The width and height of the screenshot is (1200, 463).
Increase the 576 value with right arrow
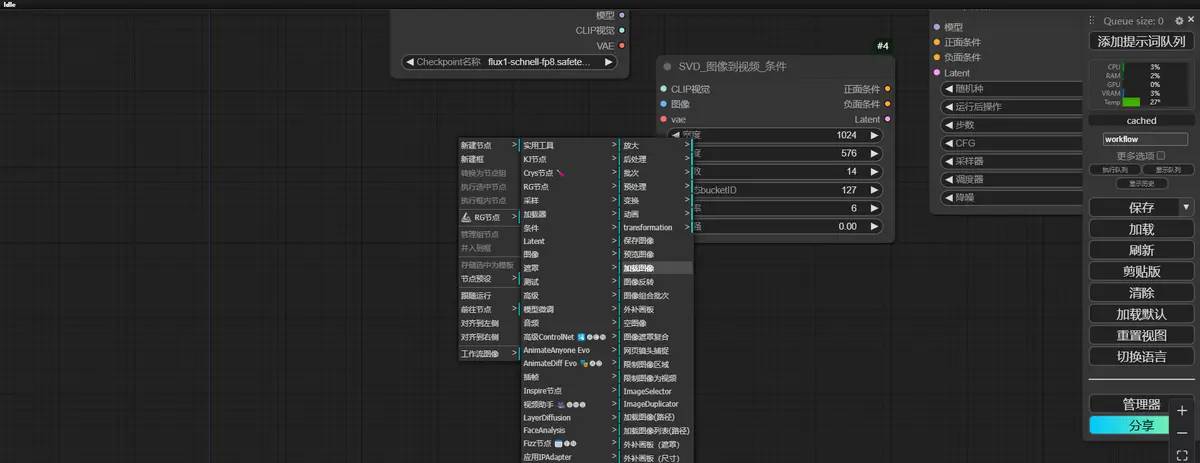point(873,154)
